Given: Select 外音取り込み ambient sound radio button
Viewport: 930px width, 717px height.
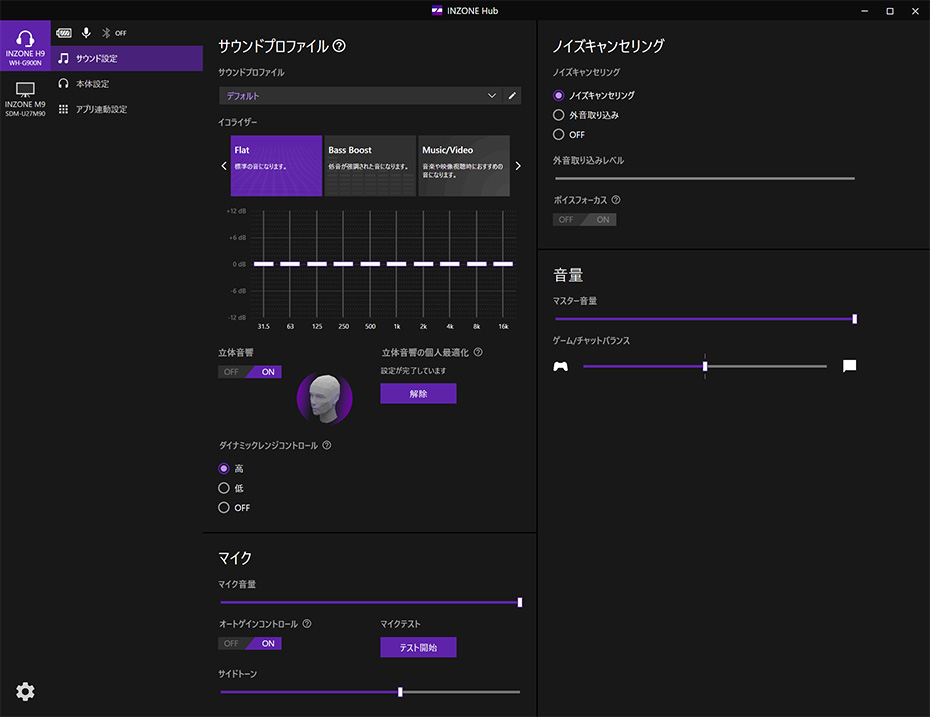Looking at the screenshot, I should (x=559, y=115).
